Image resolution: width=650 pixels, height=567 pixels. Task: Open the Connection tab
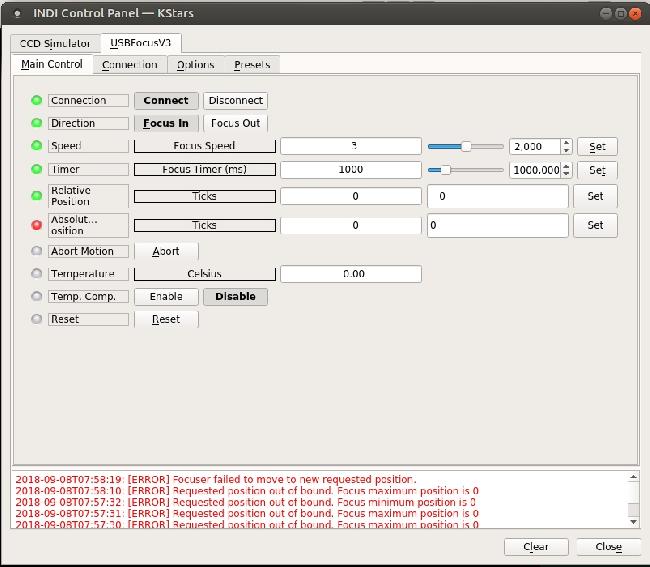(130, 65)
